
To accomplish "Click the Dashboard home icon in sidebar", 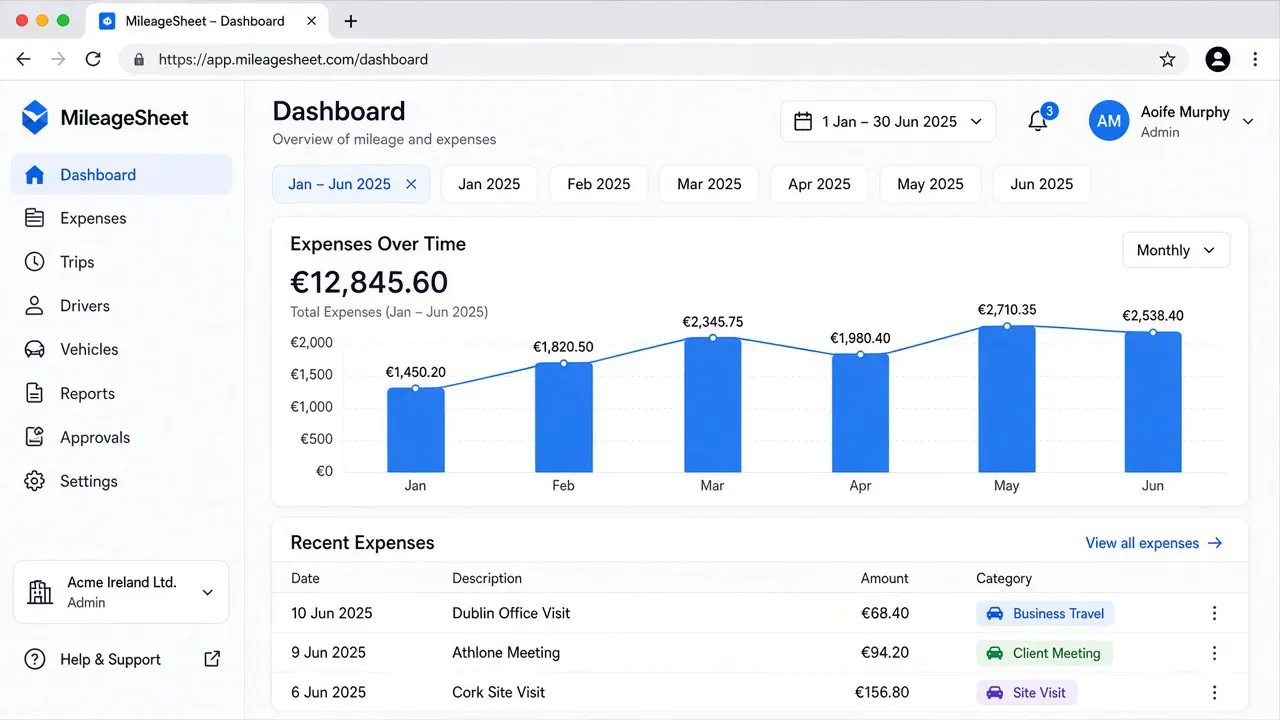I will pyautogui.click(x=35, y=175).
